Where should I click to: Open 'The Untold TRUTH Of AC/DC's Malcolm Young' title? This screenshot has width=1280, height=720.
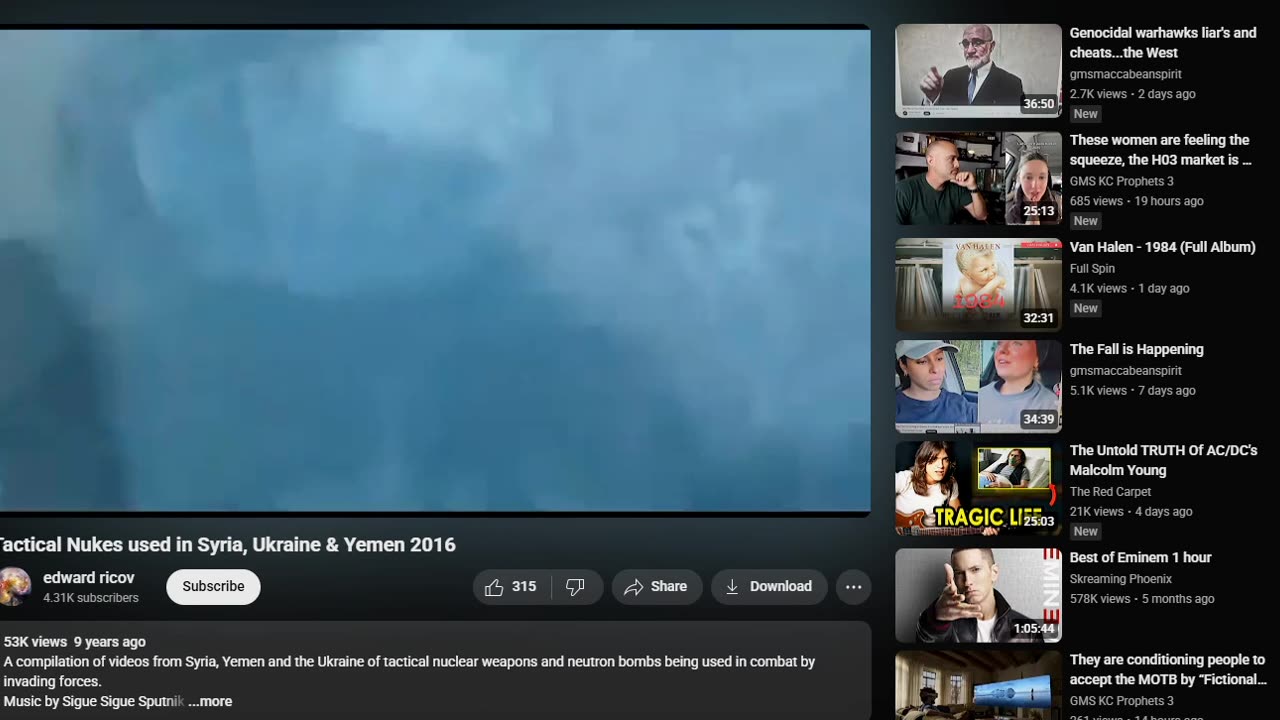coord(1163,460)
